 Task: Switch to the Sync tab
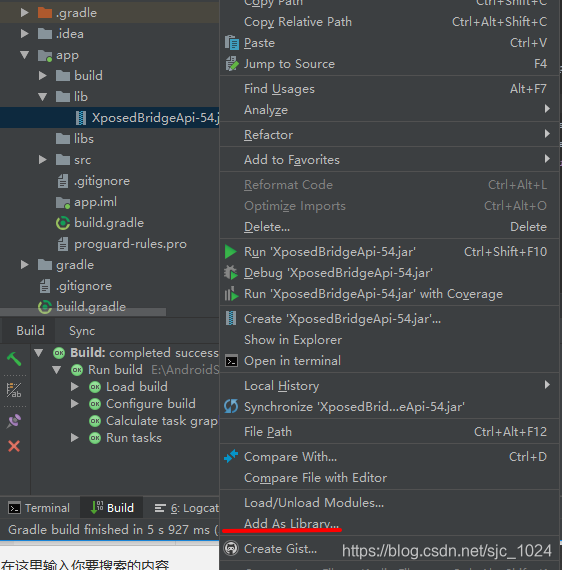(x=82, y=331)
